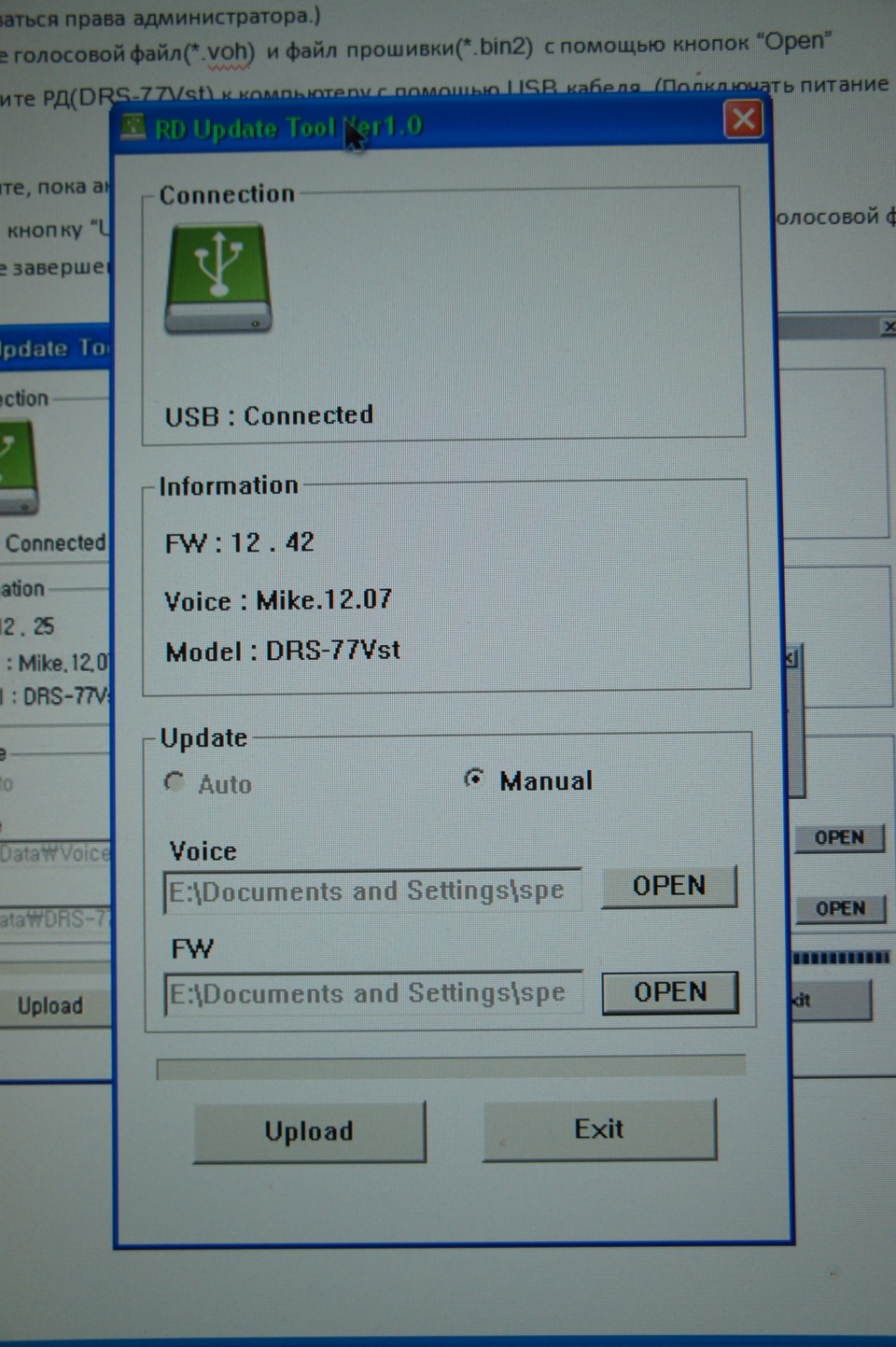Click the RD Update Tool title bar icon
Image resolution: width=896 pixels, height=1347 pixels.
(x=133, y=126)
